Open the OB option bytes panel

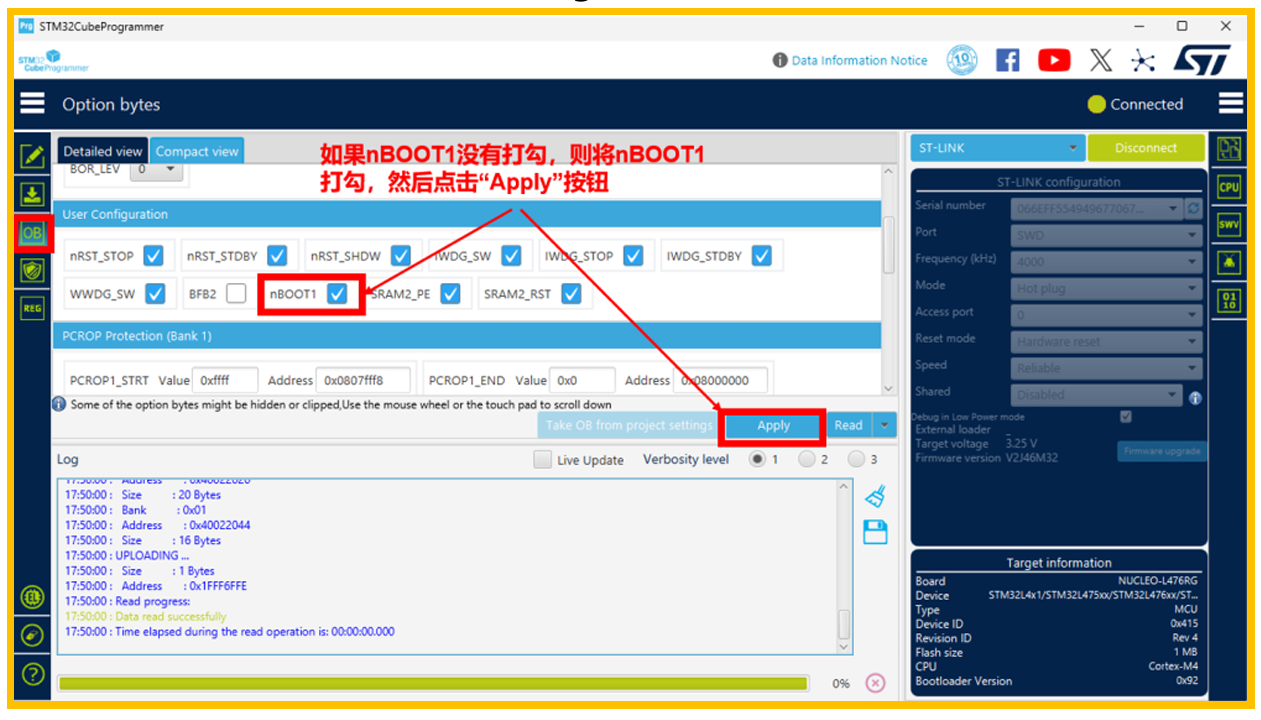click(x=32, y=232)
